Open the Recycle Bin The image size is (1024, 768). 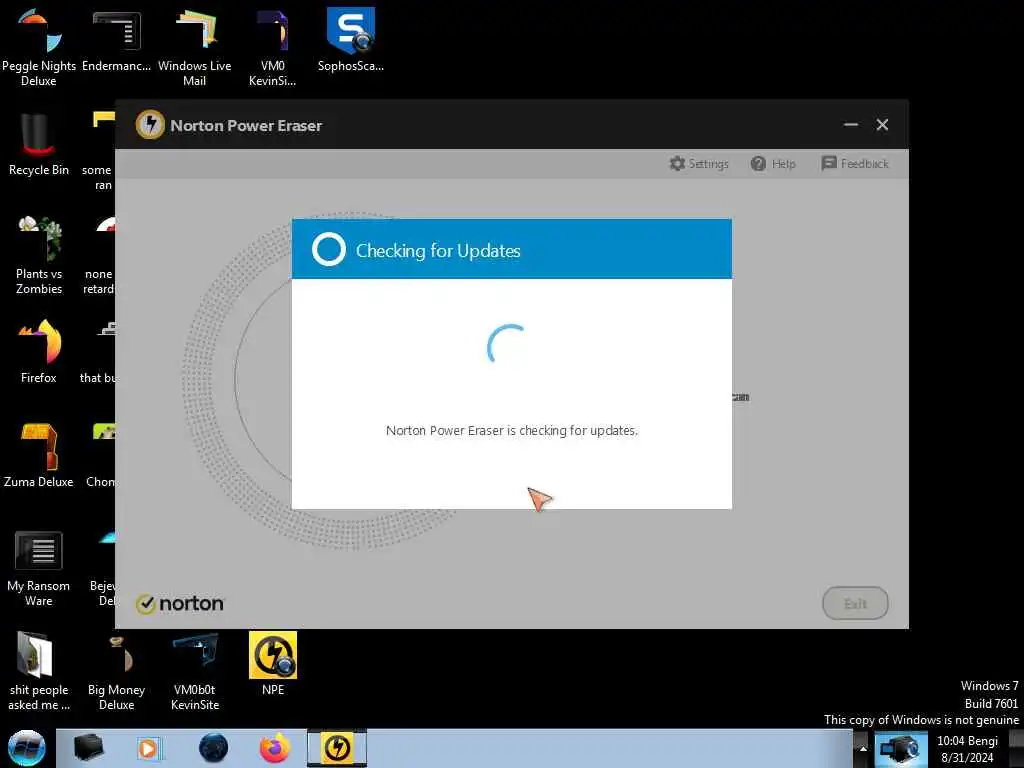[39, 145]
